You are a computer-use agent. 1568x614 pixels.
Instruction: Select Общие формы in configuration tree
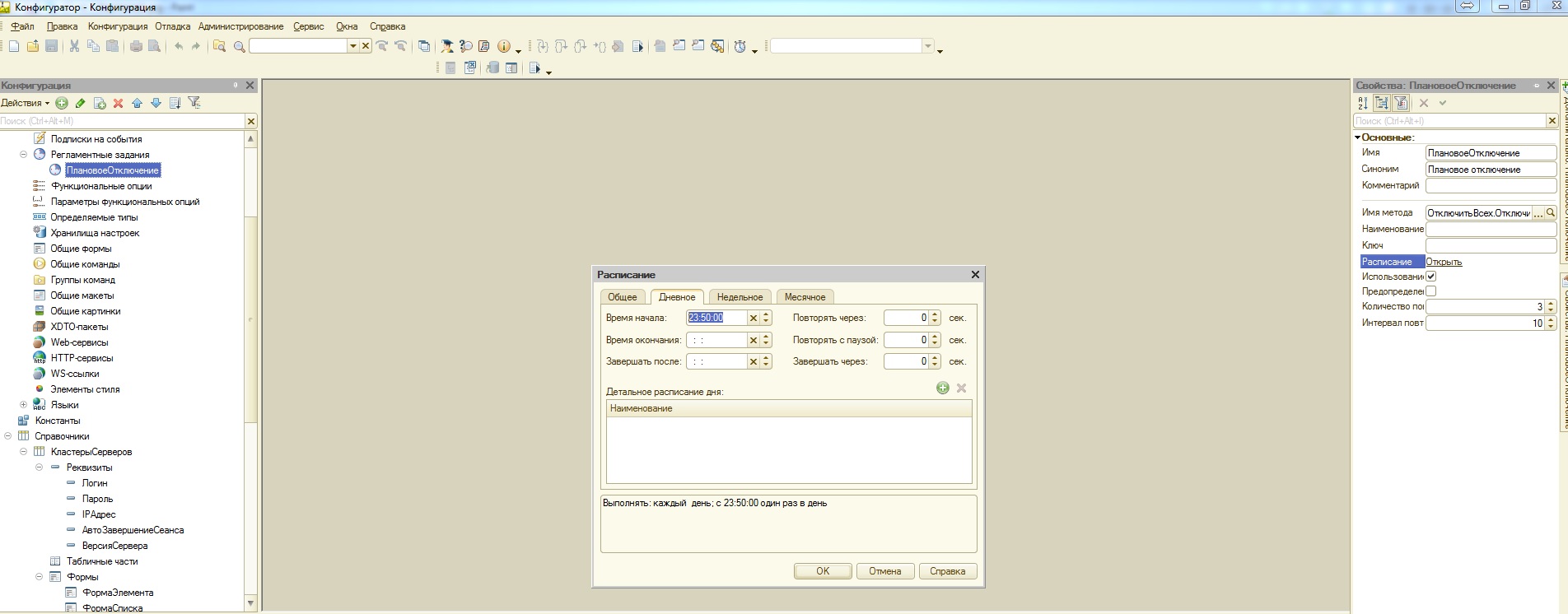(x=81, y=249)
